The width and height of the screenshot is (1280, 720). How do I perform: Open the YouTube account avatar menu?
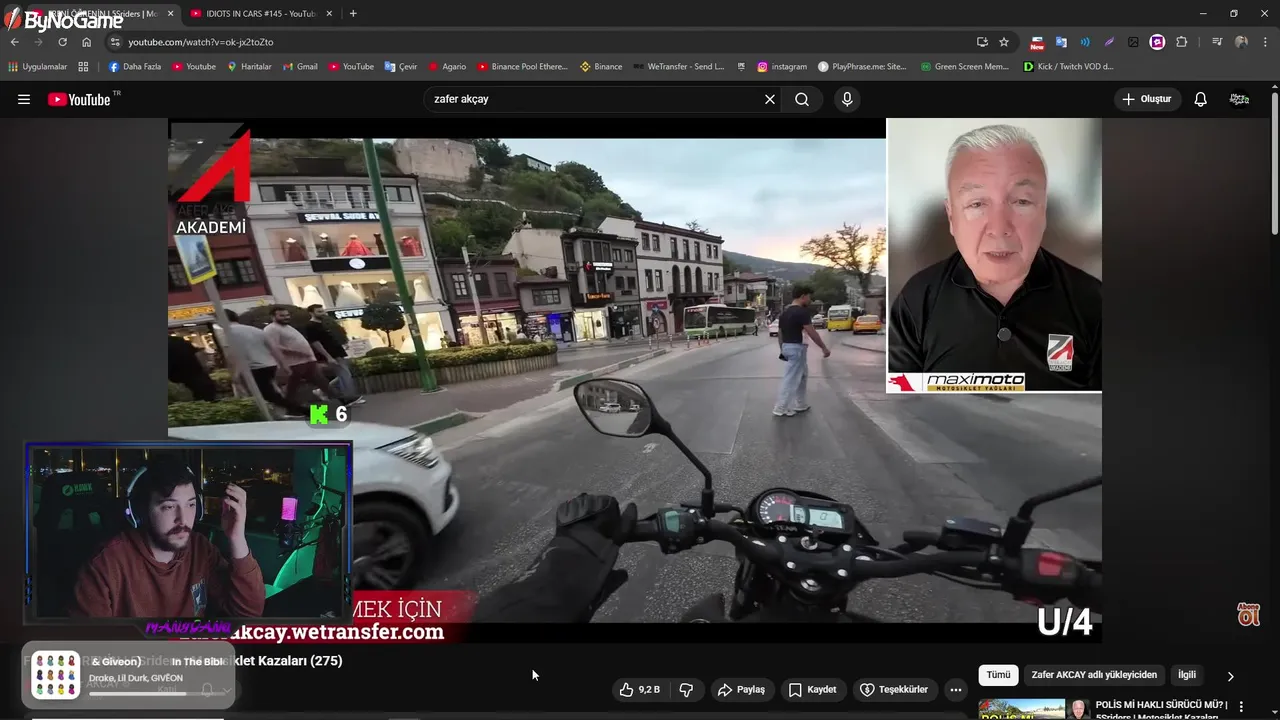[1239, 99]
